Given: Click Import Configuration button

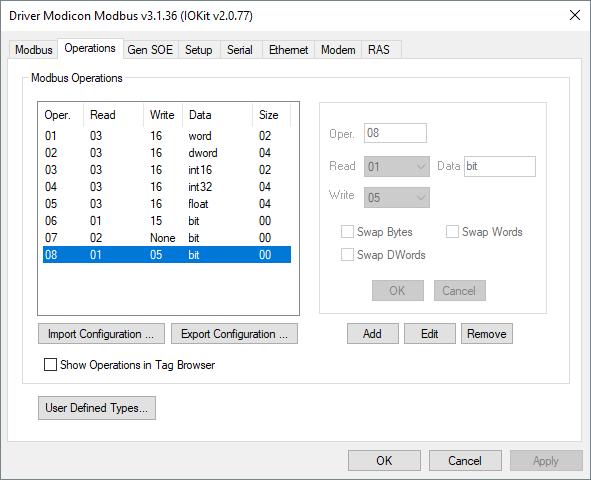Looking at the screenshot, I should click(x=101, y=334).
